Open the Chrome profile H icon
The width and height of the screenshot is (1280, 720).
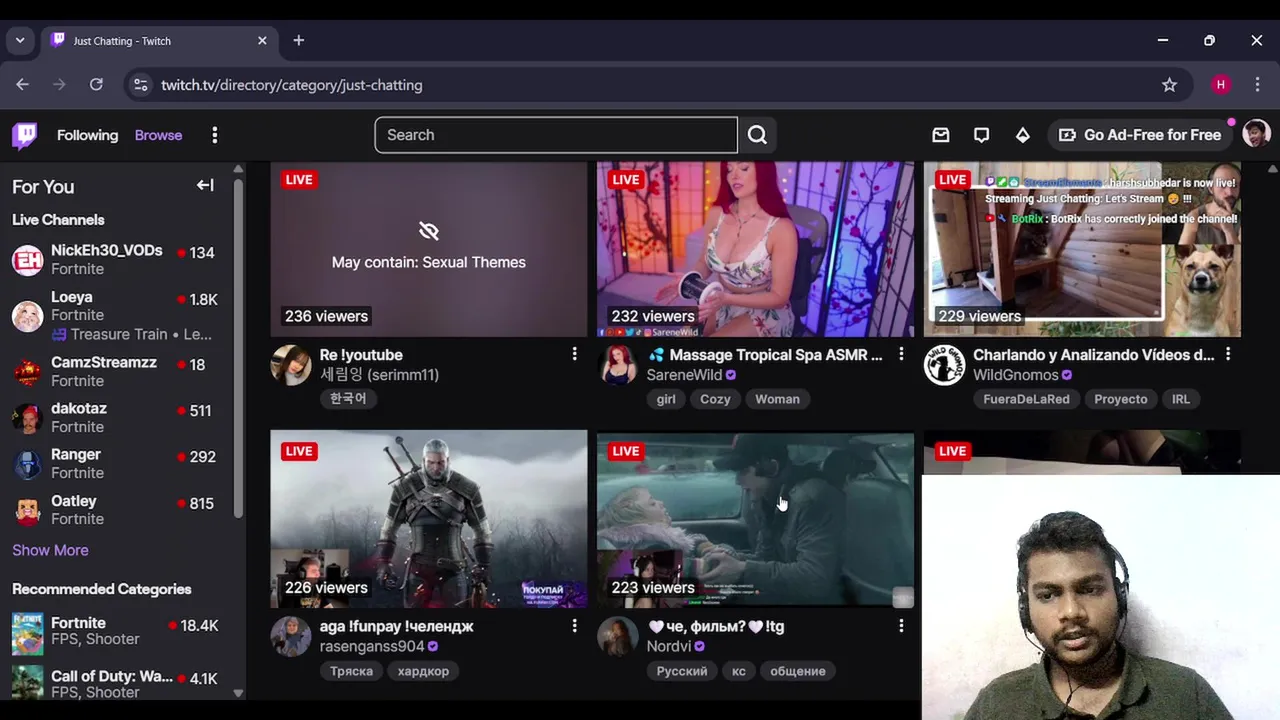tap(1220, 85)
